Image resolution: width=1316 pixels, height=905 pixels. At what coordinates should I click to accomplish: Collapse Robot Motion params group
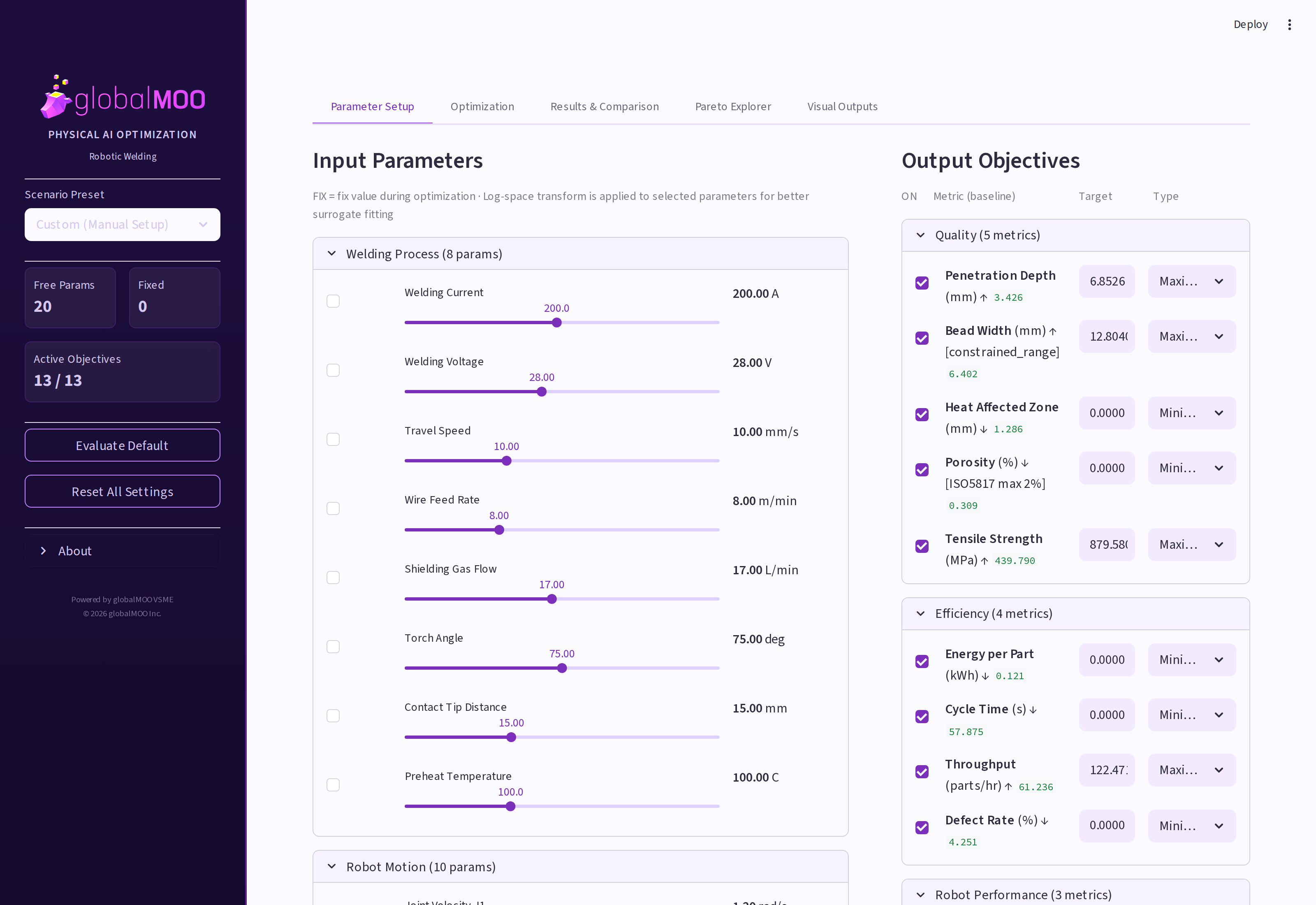coord(580,866)
